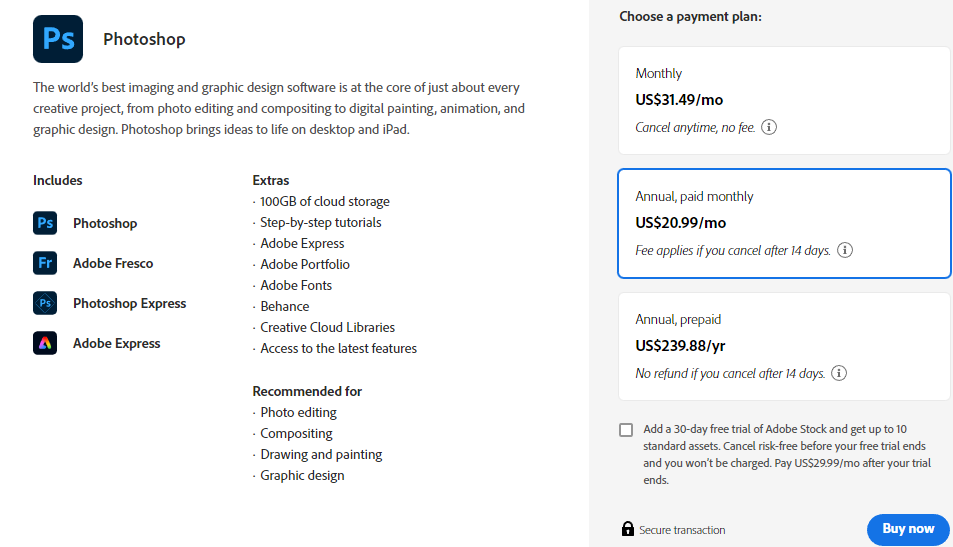Select the Annual, paid monthly plan
Viewport: 953px width, 547px height.
[784, 224]
